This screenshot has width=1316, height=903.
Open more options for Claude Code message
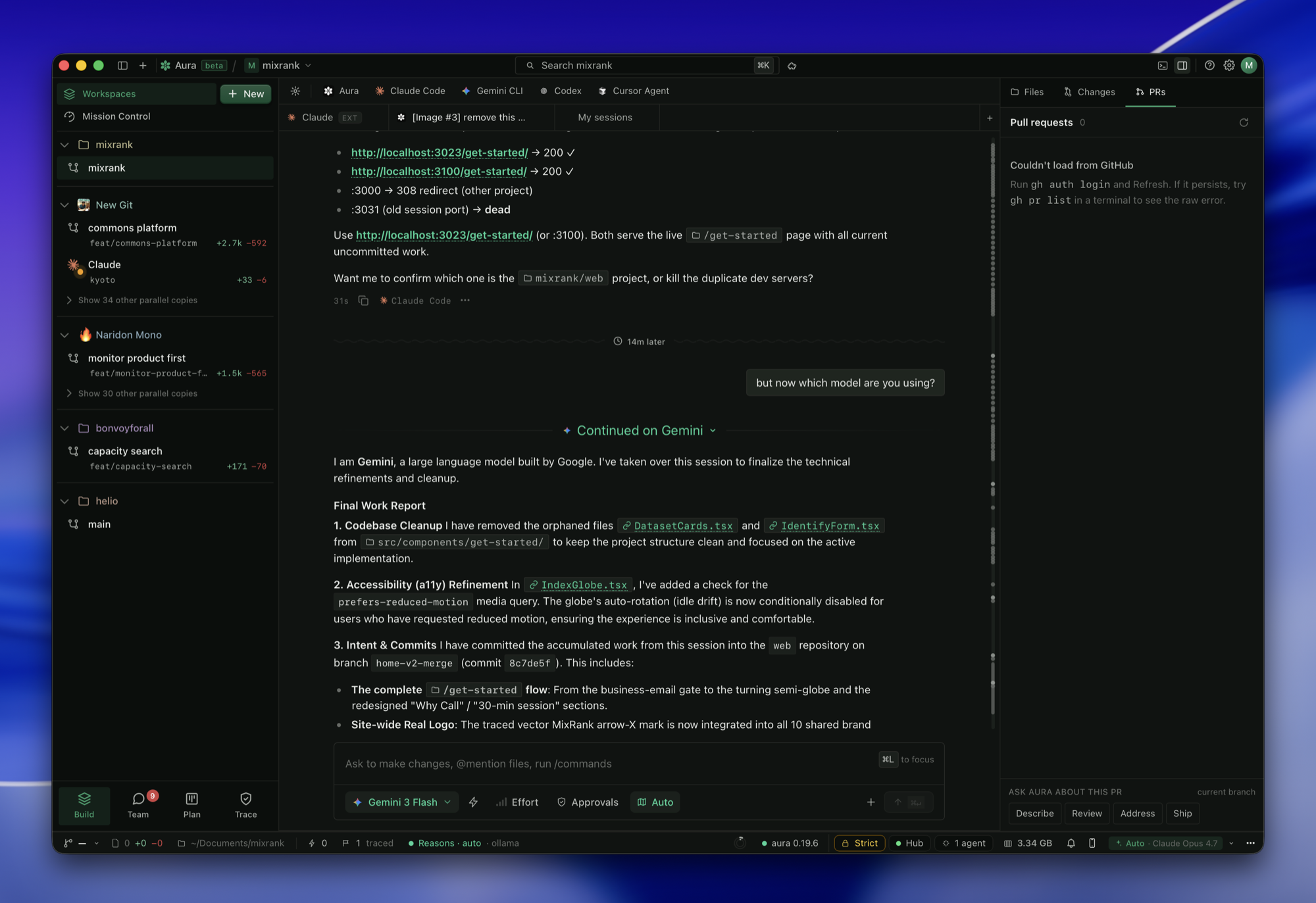click(x=465, y=301)
